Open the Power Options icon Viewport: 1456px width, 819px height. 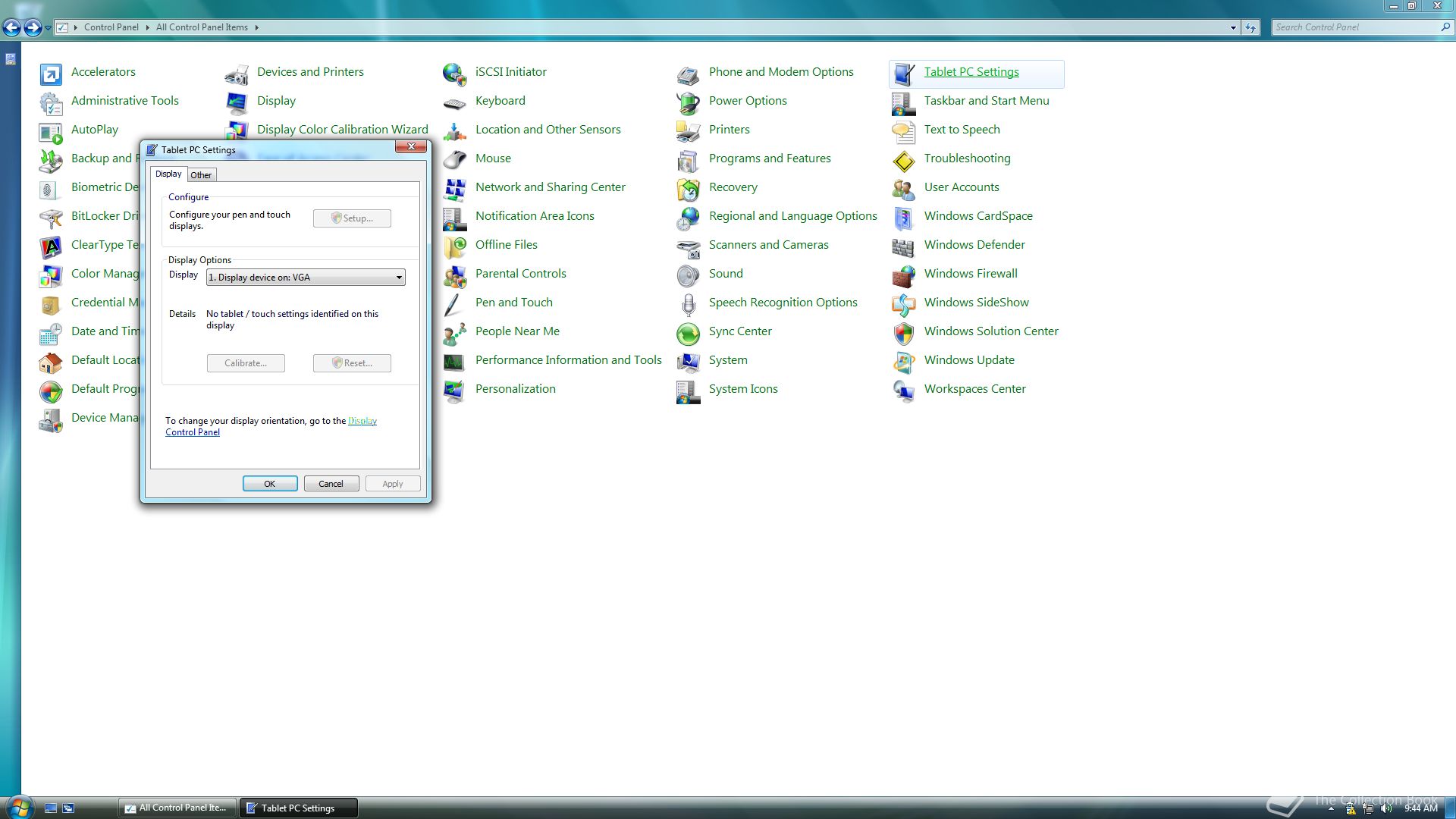pyautogui.click(x=689, y=102)
